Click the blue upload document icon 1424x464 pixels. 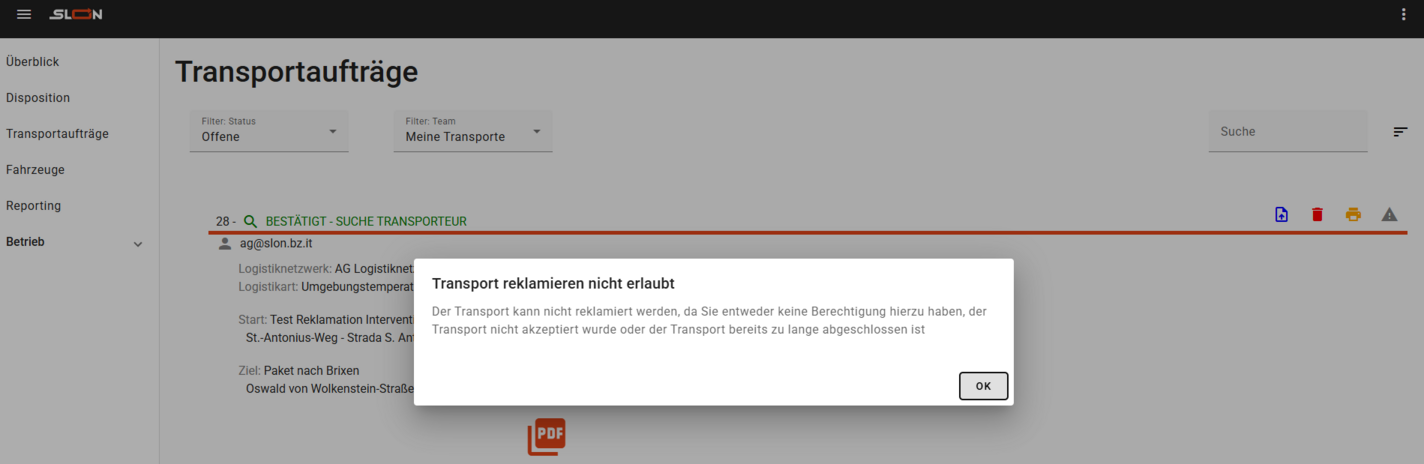point(1281,215)
